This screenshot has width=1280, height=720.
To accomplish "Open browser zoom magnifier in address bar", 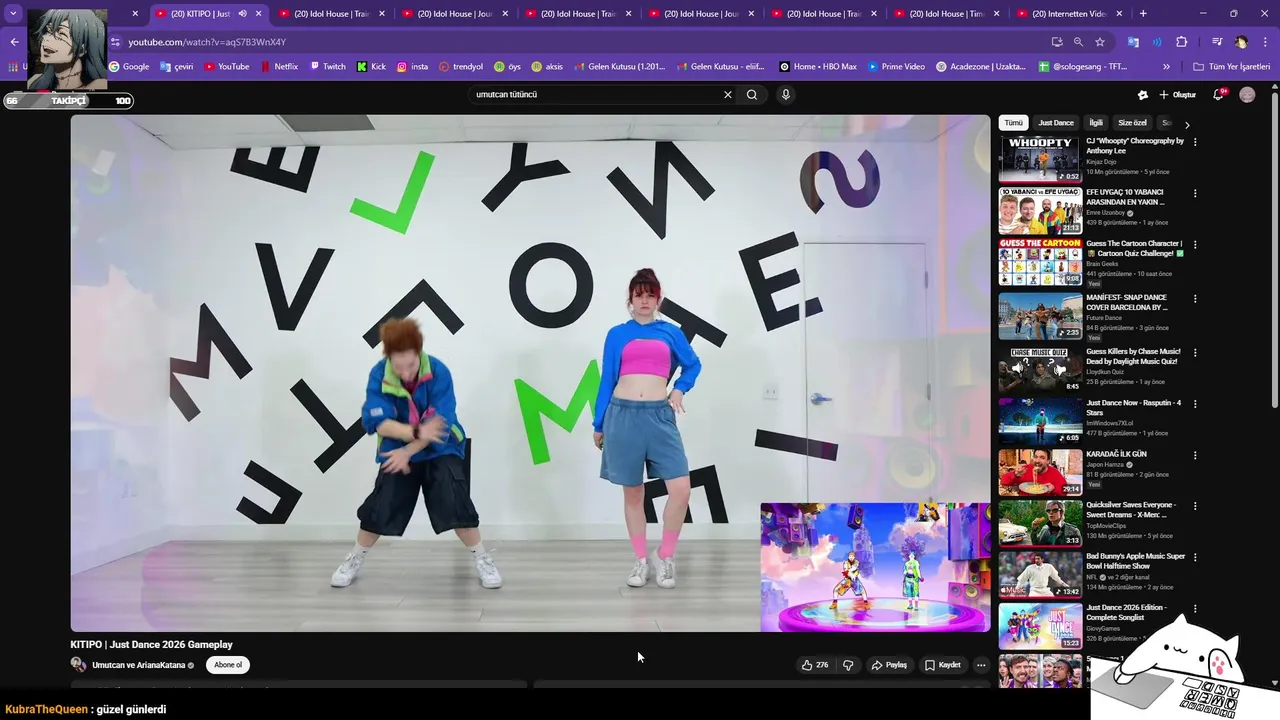I will click(x=1078, y=42).
